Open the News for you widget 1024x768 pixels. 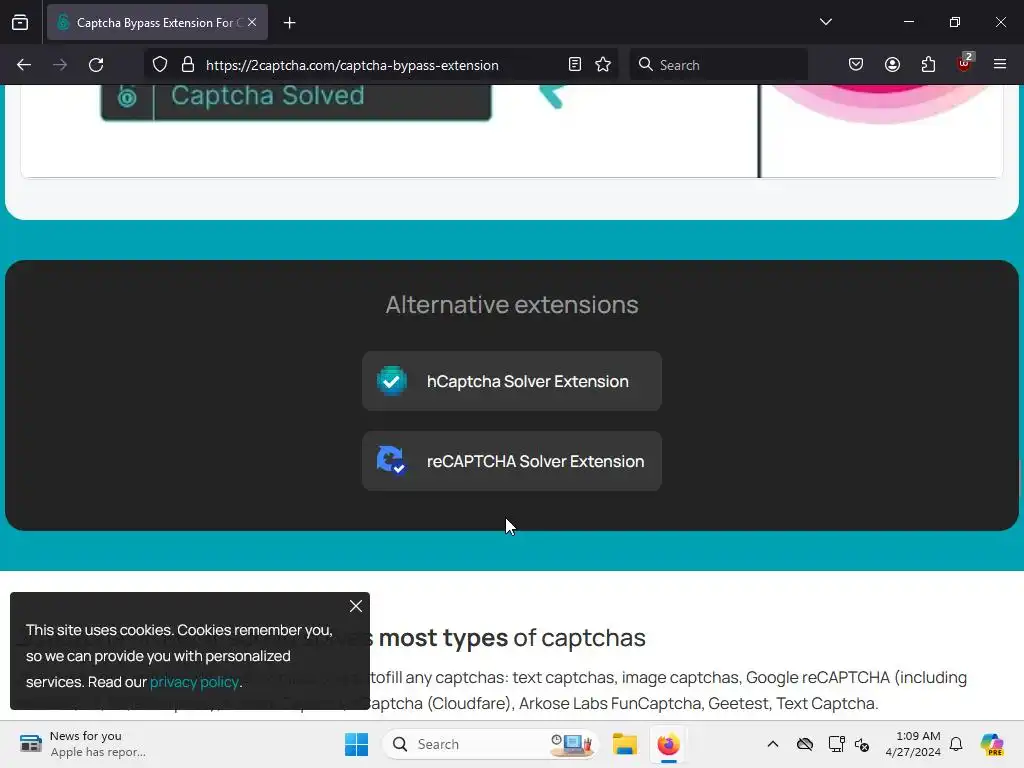tap(82, 744)
